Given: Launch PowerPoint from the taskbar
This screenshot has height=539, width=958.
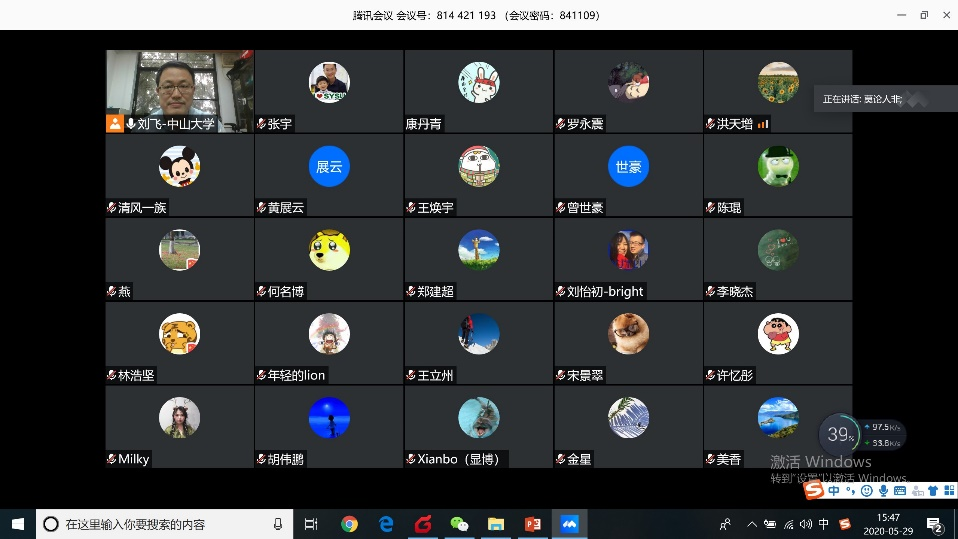Looking at the screenshot, I should click(x=533, y=524).
